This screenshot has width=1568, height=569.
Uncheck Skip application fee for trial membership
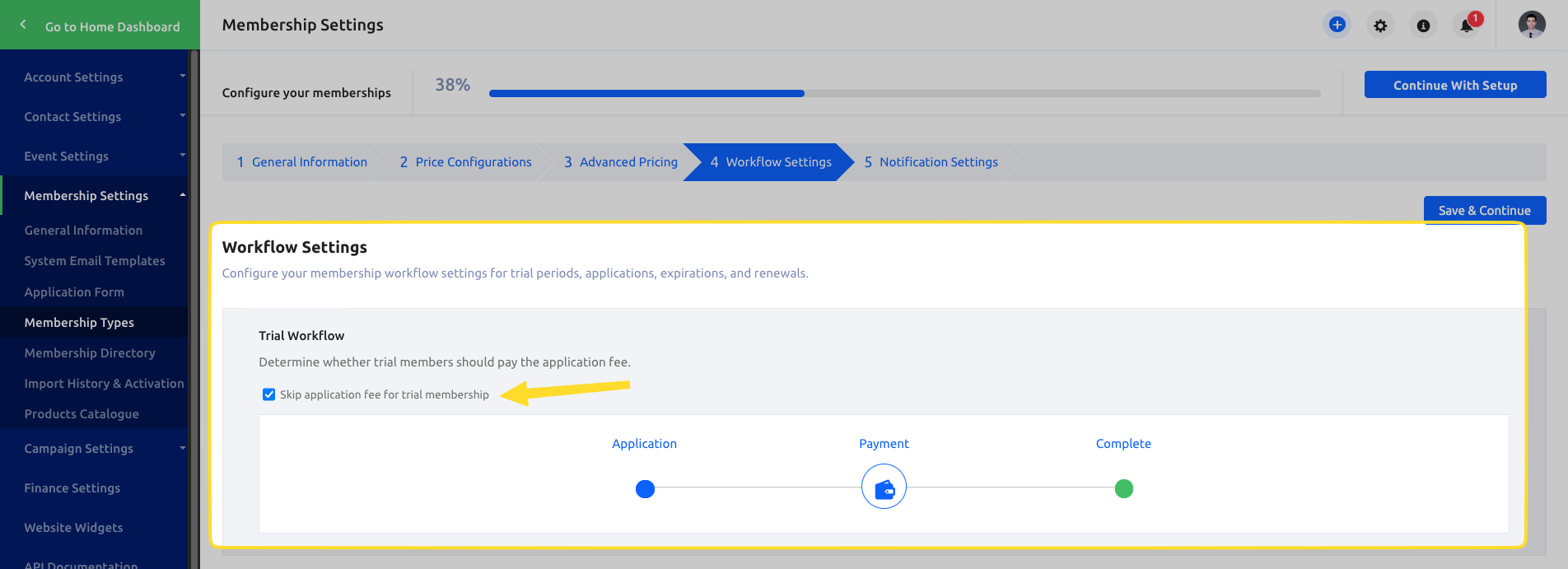(268, 394)
